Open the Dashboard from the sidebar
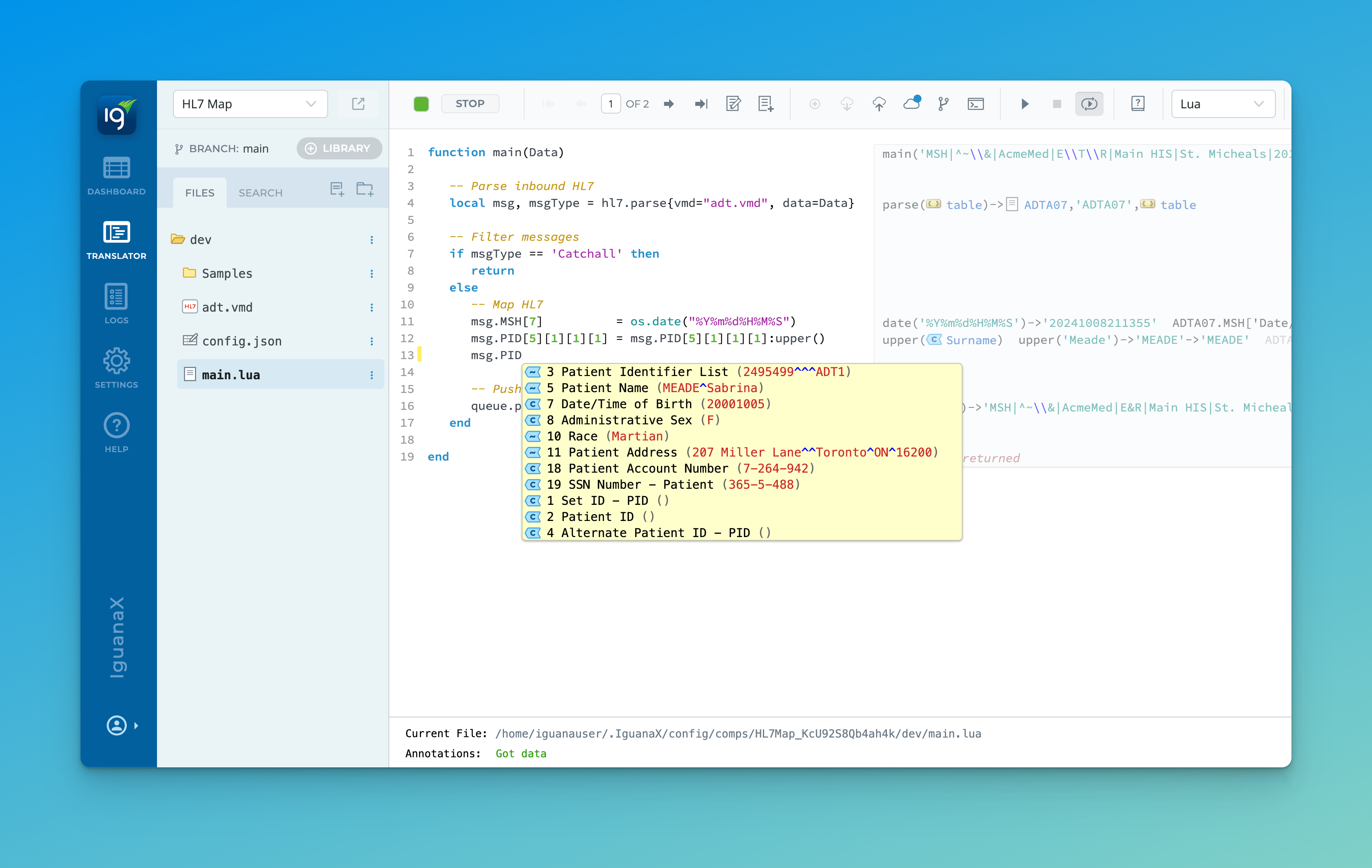 click(x=116, y=176)
